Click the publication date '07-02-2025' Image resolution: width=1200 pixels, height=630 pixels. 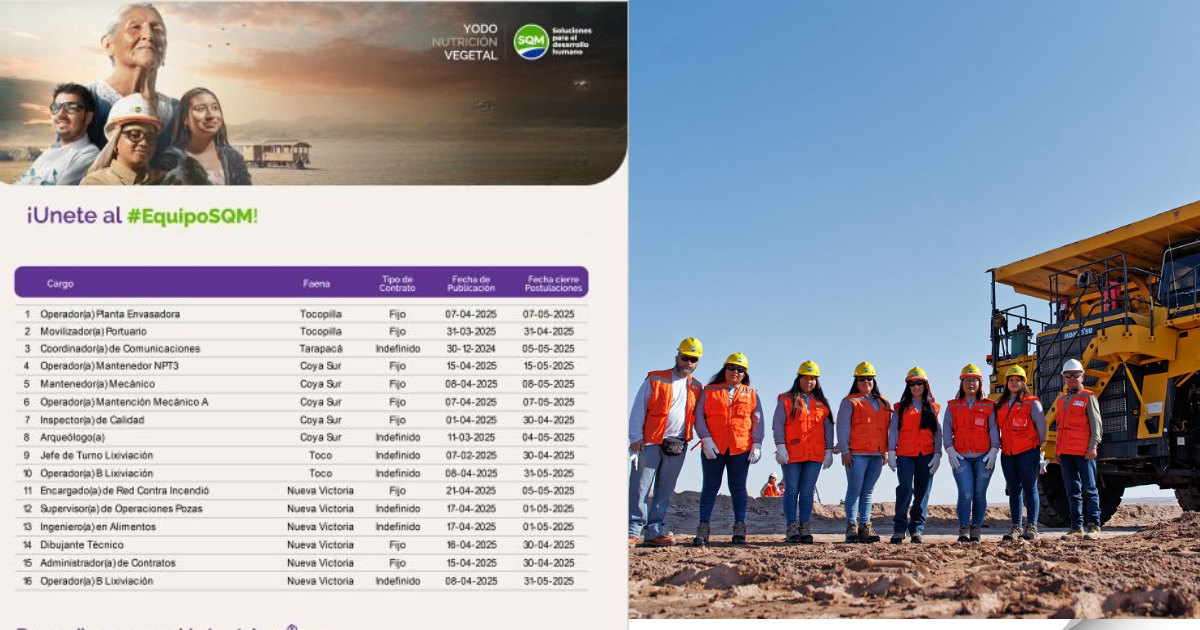coord(471,455)
